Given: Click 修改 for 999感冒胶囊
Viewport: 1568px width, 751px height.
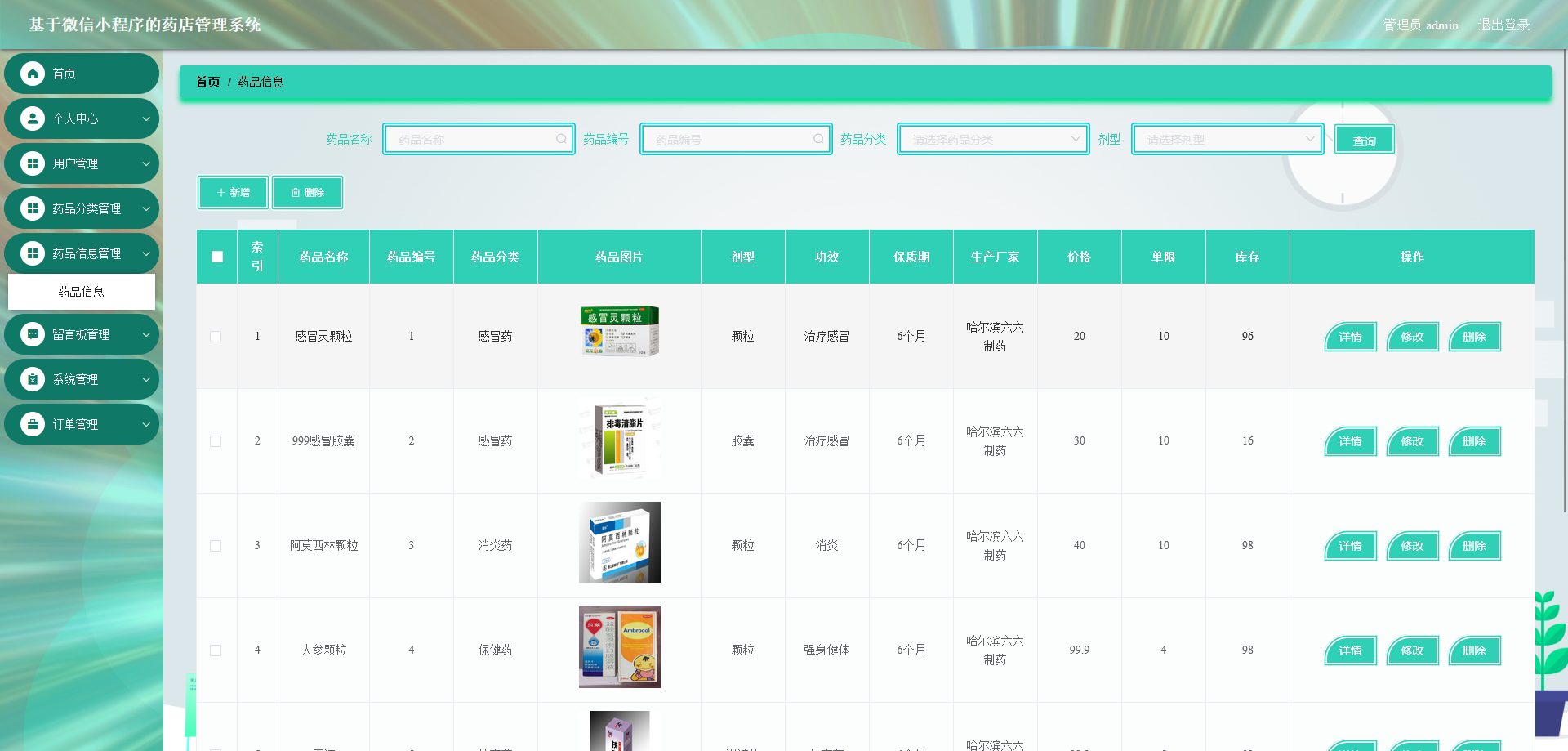Looking at the screenshot, I should pos(1412,441).
